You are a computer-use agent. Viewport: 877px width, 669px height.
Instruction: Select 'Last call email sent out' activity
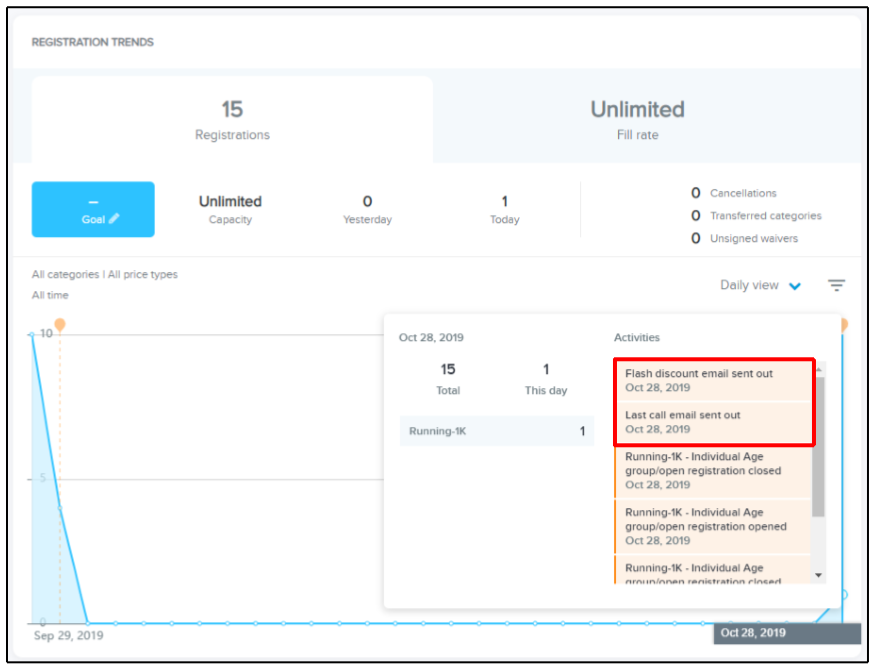point(713,422)
